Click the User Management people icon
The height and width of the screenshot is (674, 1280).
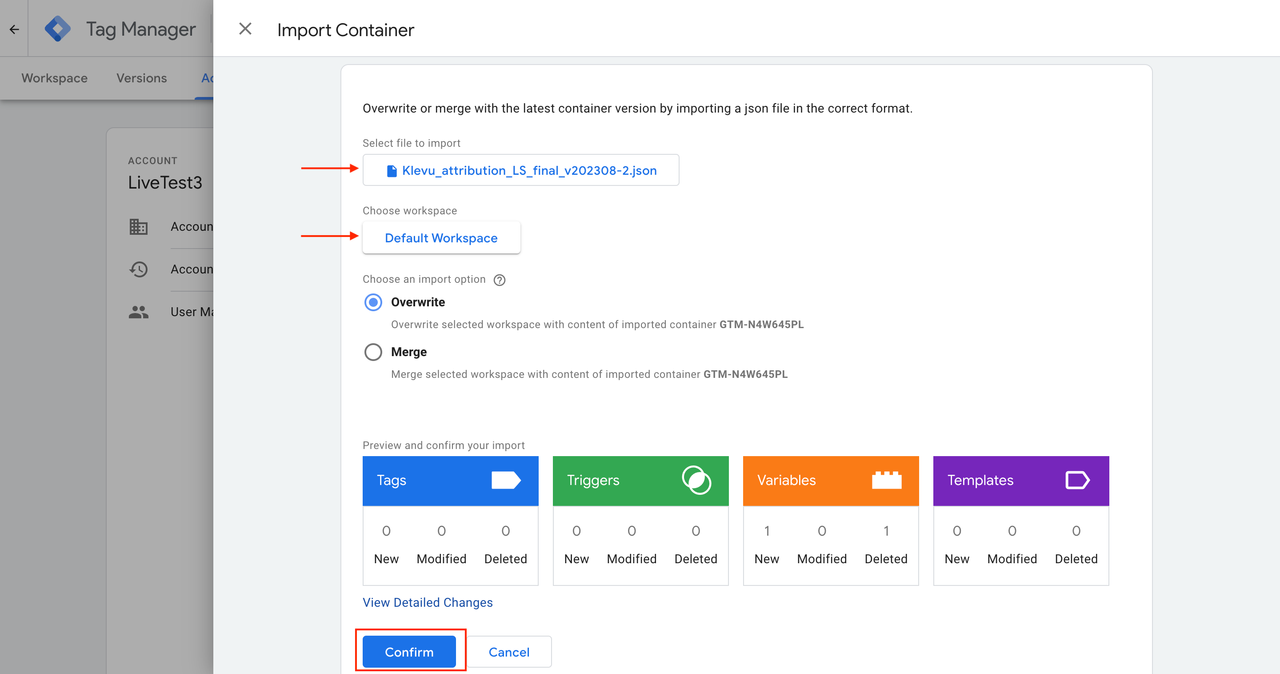(x=139, y=312)
